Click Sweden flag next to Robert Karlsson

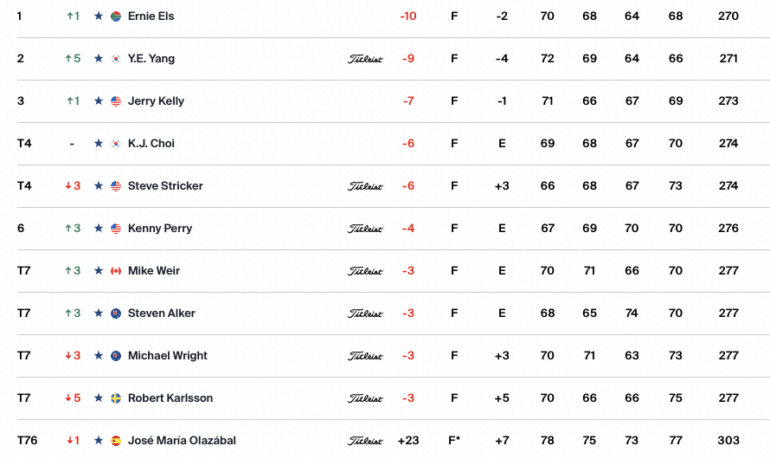pos(116,398)
